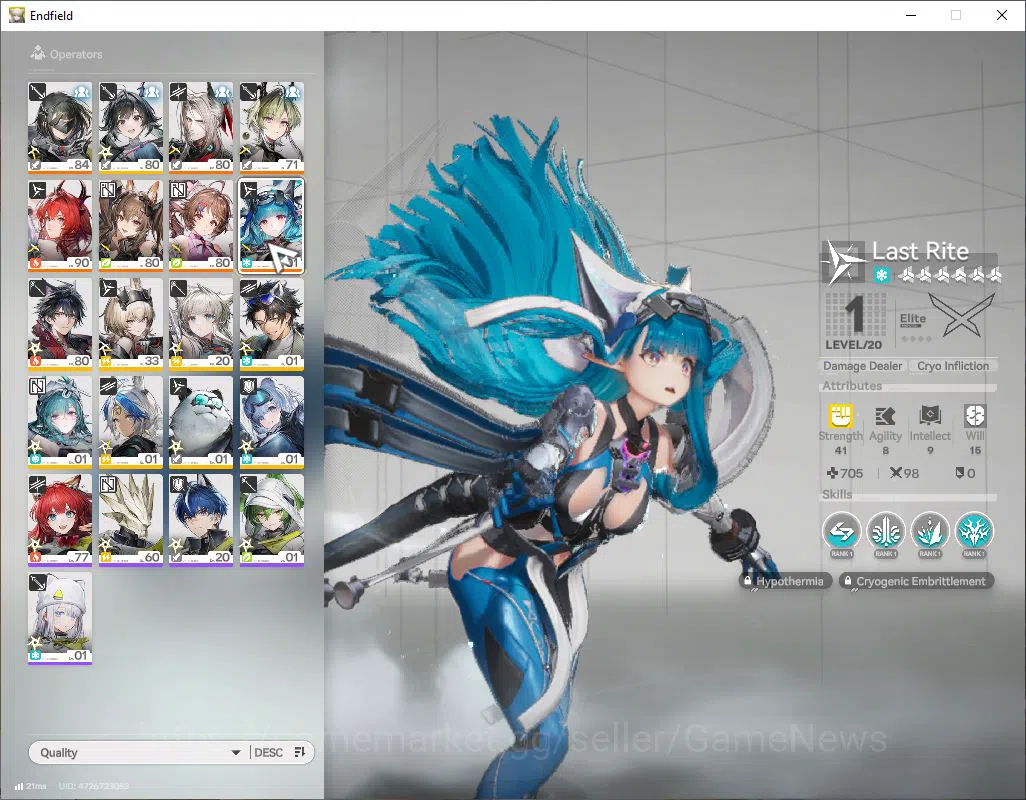This screenshot has width=1026, height=800.
Task: Close the Endfield window
Action: pos(1001,15)
